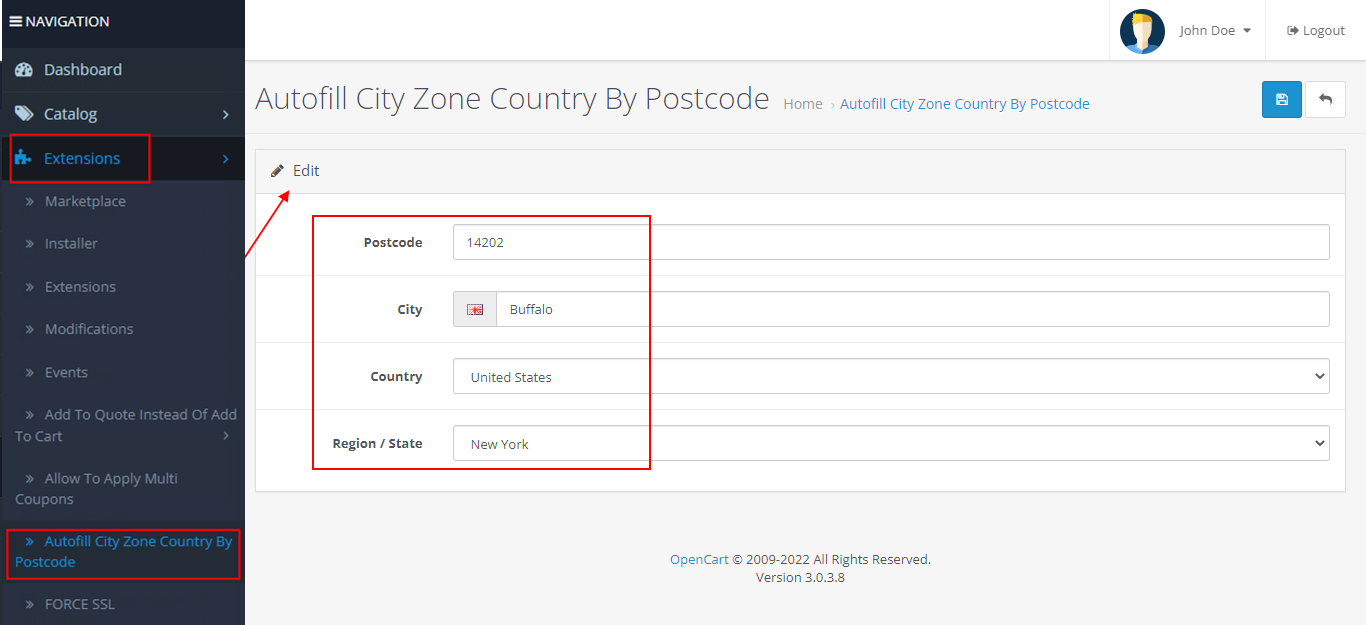Click the Edit pencil icon

click(x=277, y=170)
